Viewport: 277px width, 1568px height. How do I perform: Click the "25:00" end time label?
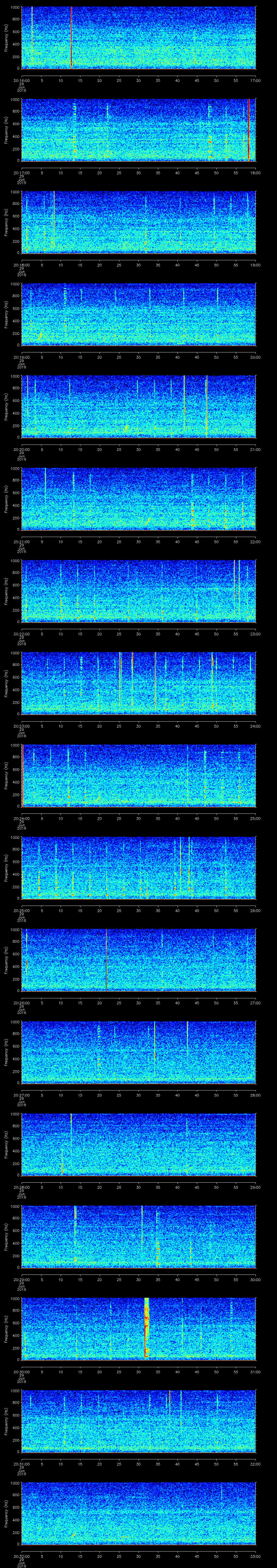point(255,818)
